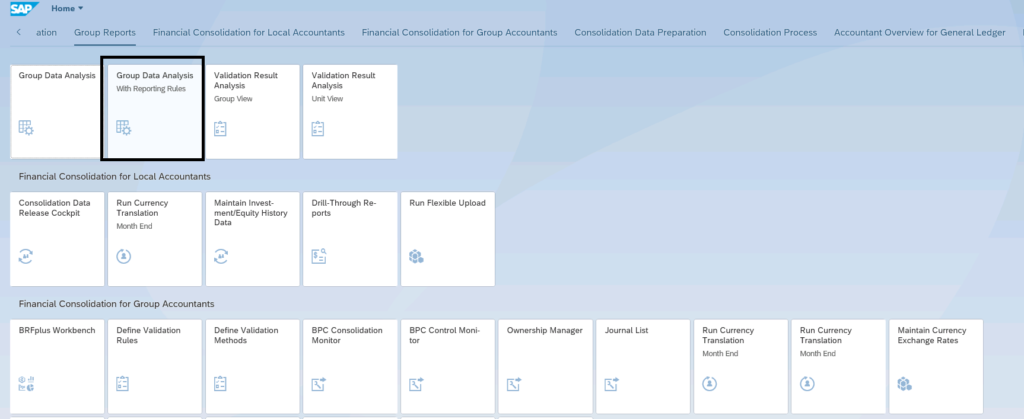
Task: Click launch icon on Journal List tile
Action: [x=612, y=384]
